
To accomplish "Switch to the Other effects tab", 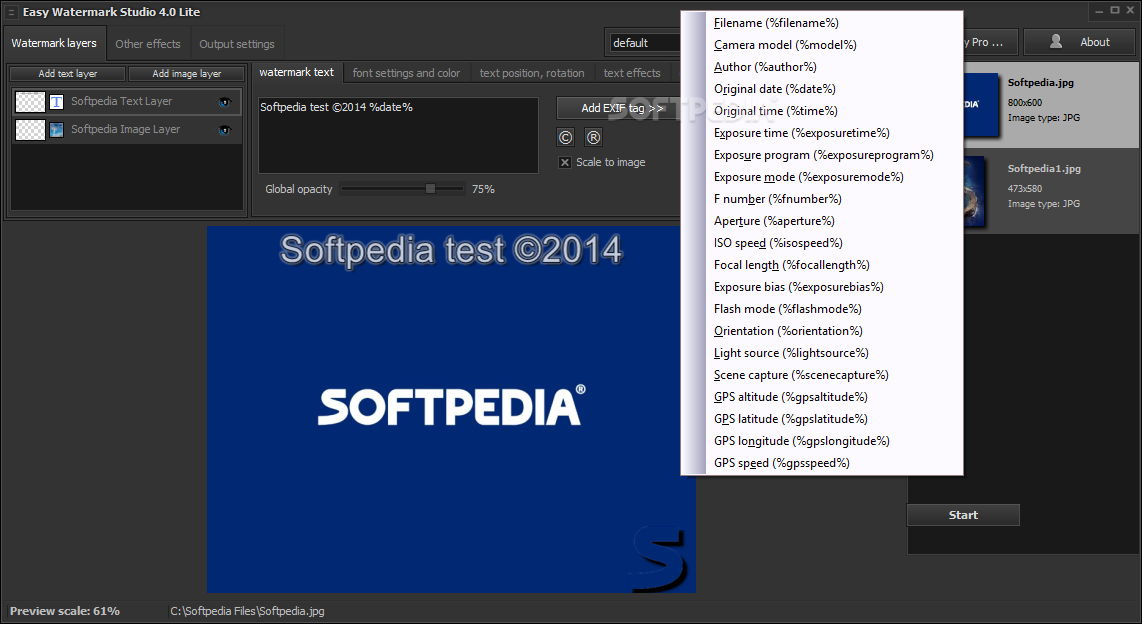I will pyautogui.click(x=148, y=44).
